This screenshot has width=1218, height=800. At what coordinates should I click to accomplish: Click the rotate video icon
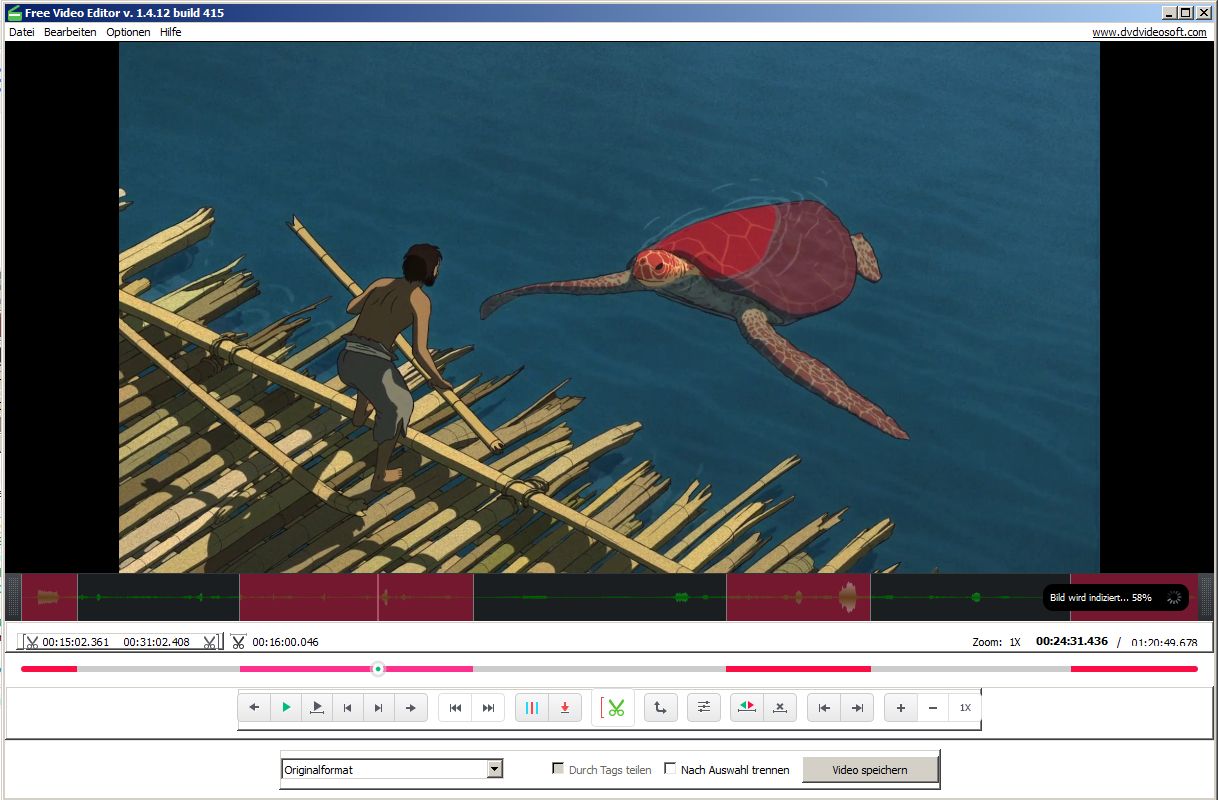(660, 708)
